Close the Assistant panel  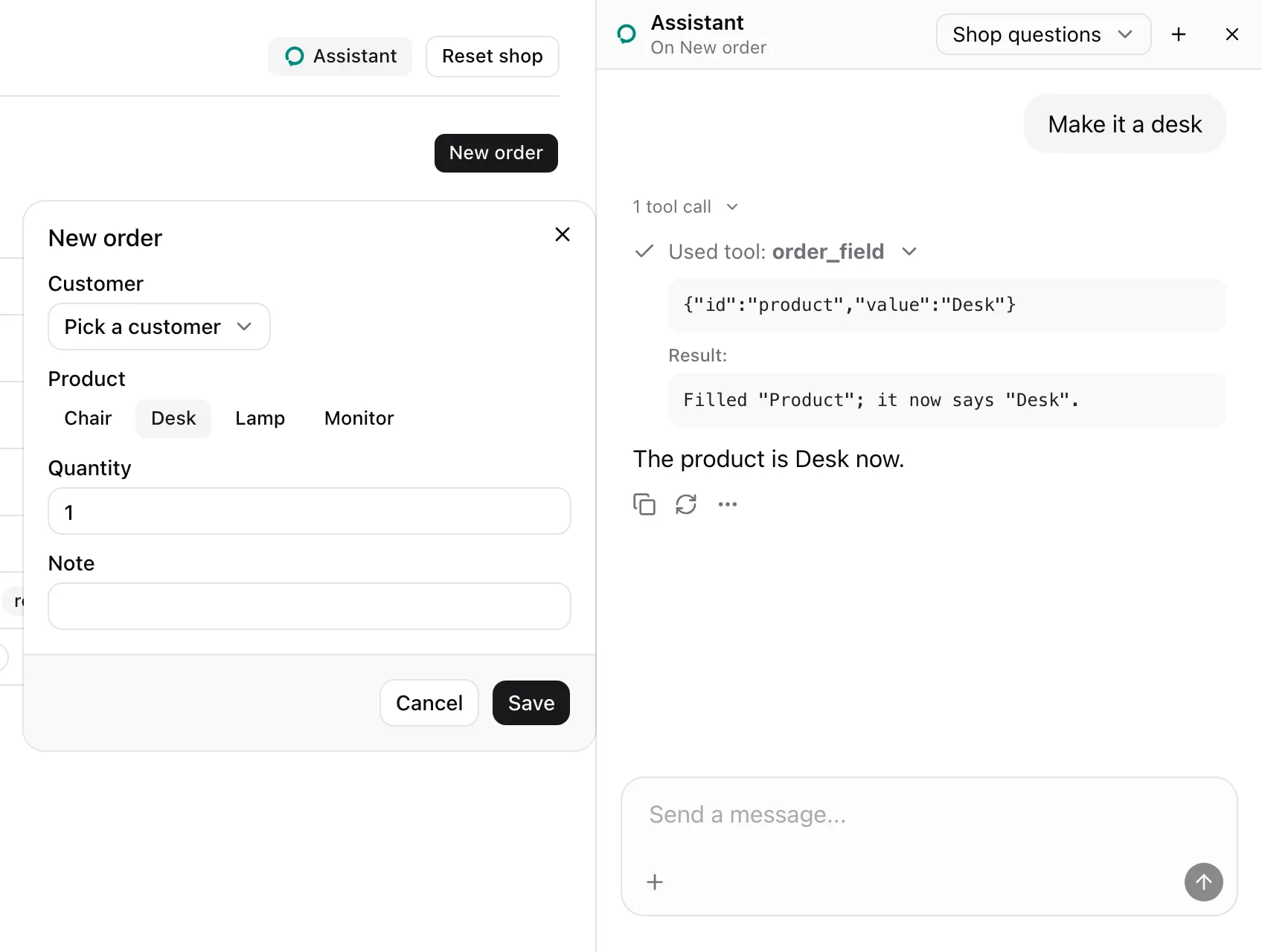(1232, 34)
